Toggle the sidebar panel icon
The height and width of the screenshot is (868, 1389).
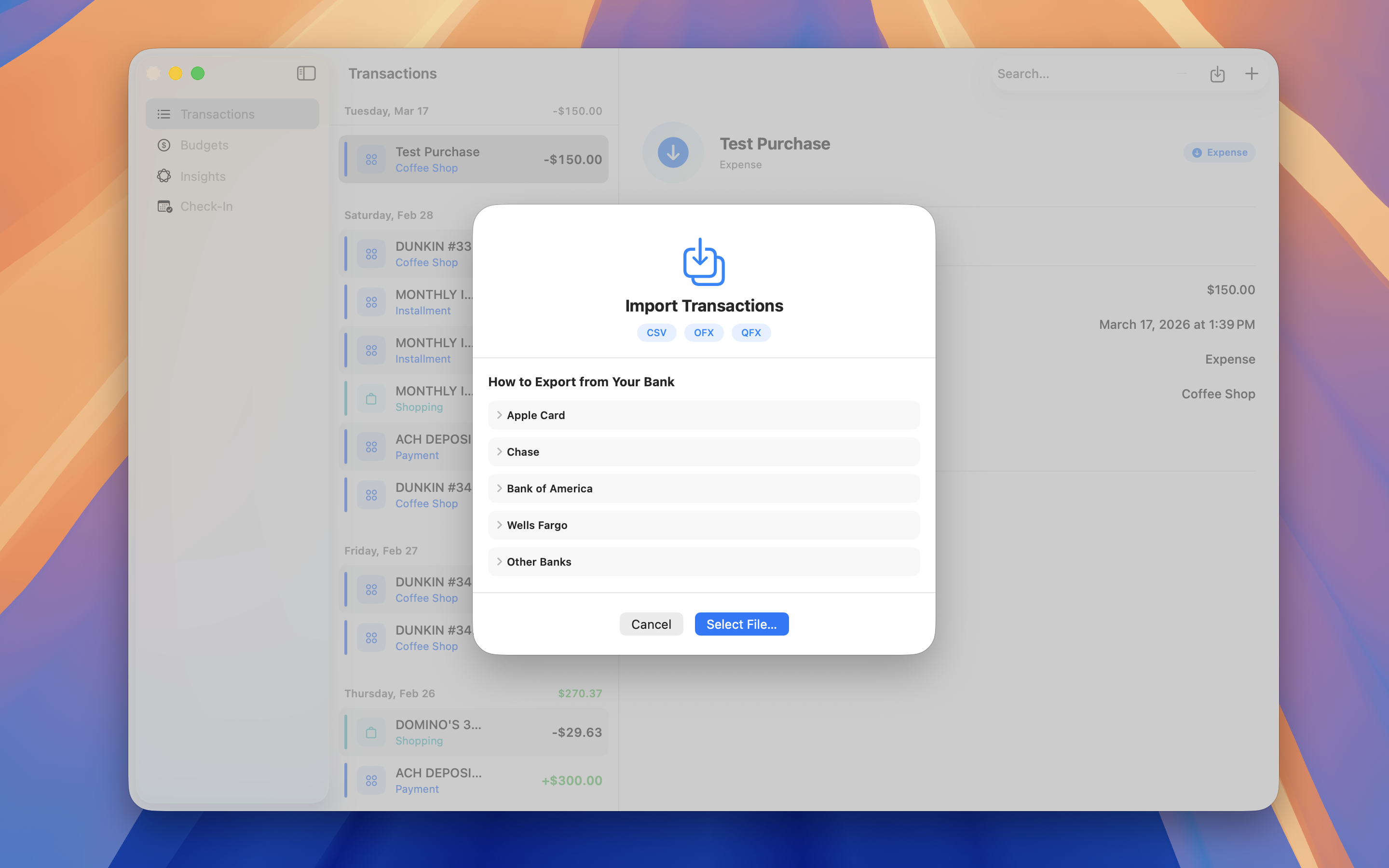tap(306, 73)
